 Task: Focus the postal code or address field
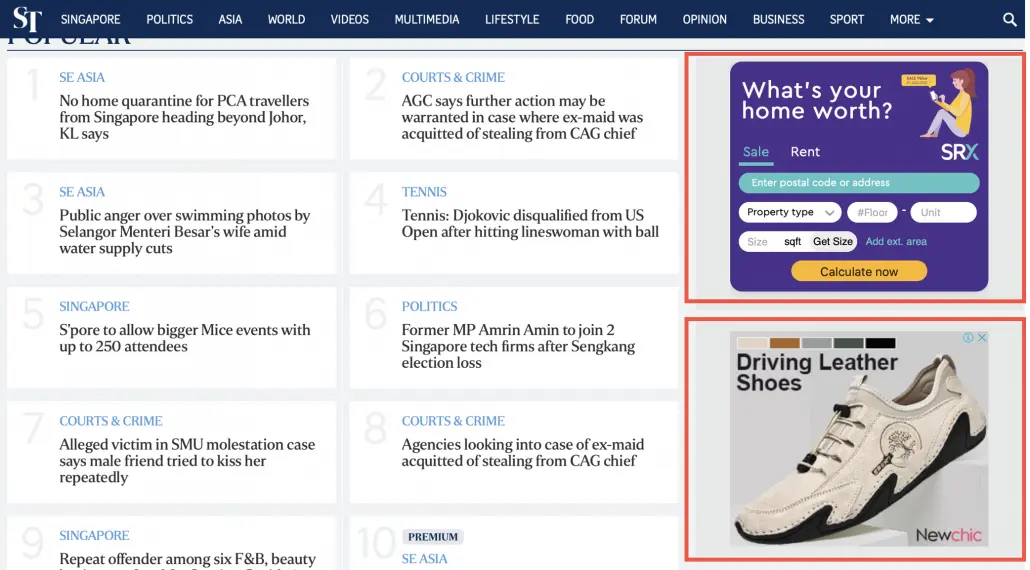859,183
